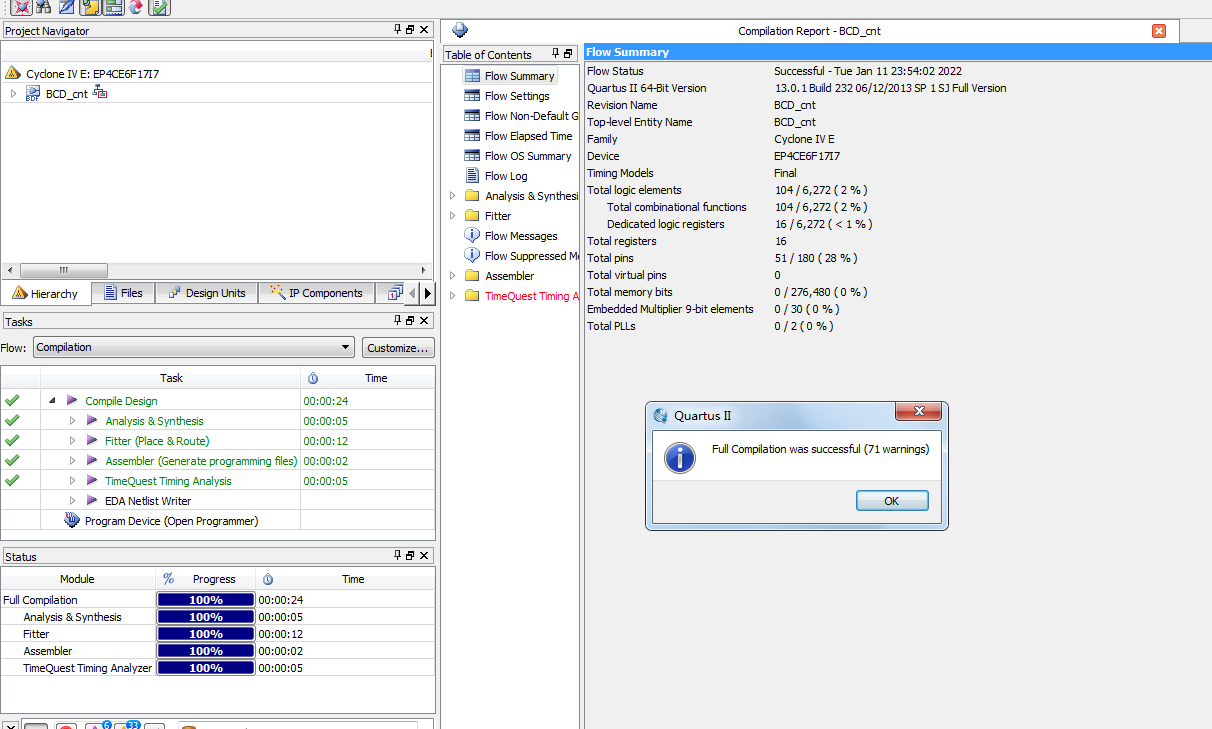Screen dimensions: 1212x729
Task: Float the Project Navigator panel
Action: (410, 30)
